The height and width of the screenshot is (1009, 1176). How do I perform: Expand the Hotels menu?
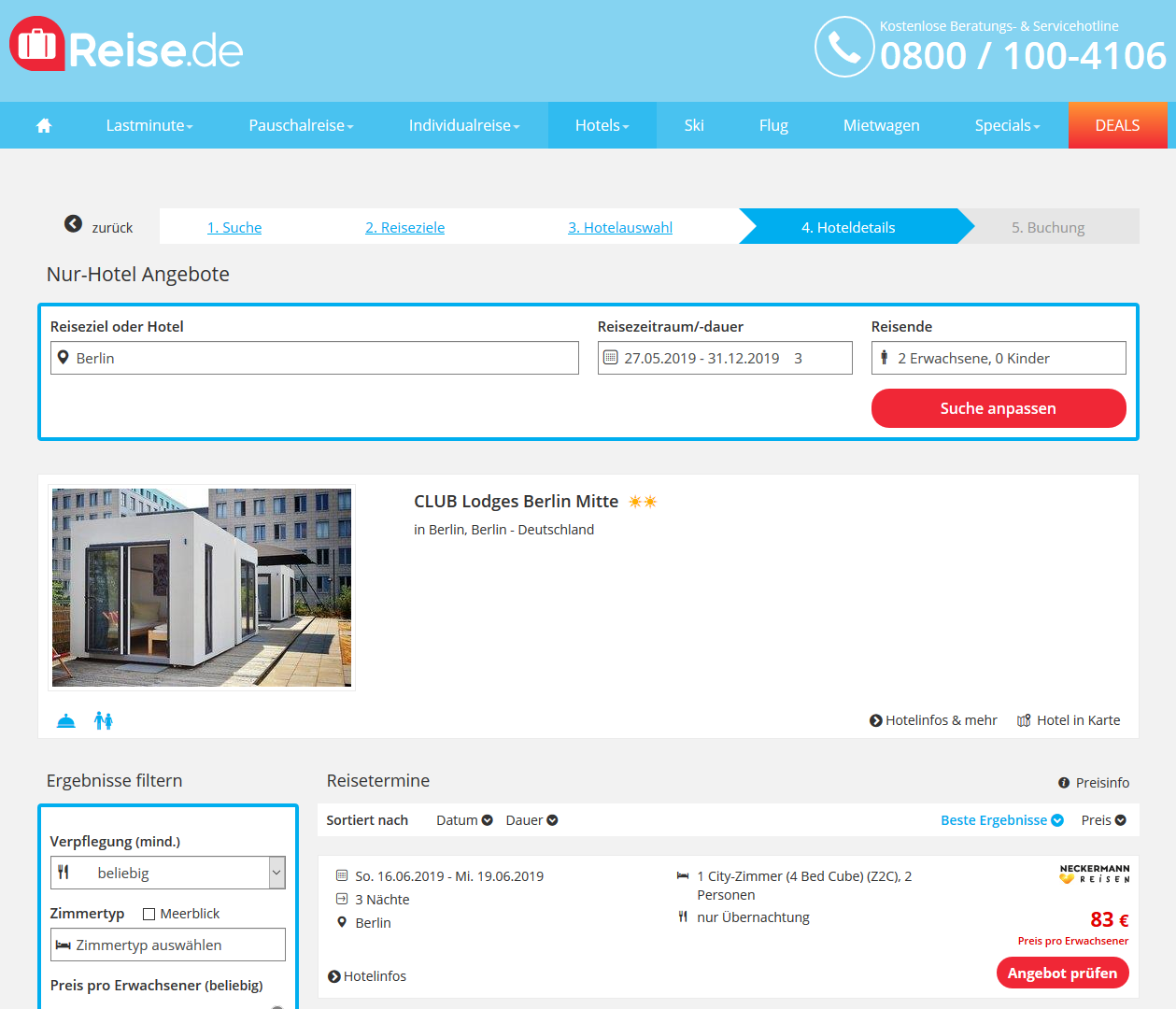click(x=602, y=125)
